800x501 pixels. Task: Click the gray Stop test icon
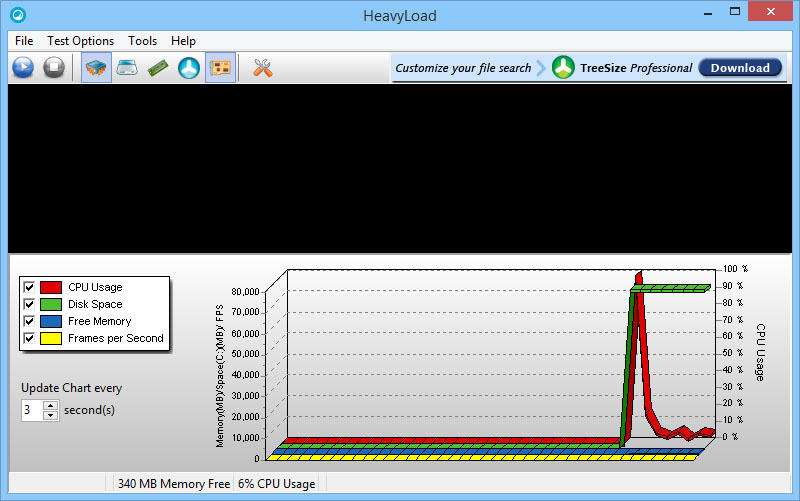(54, 68)
